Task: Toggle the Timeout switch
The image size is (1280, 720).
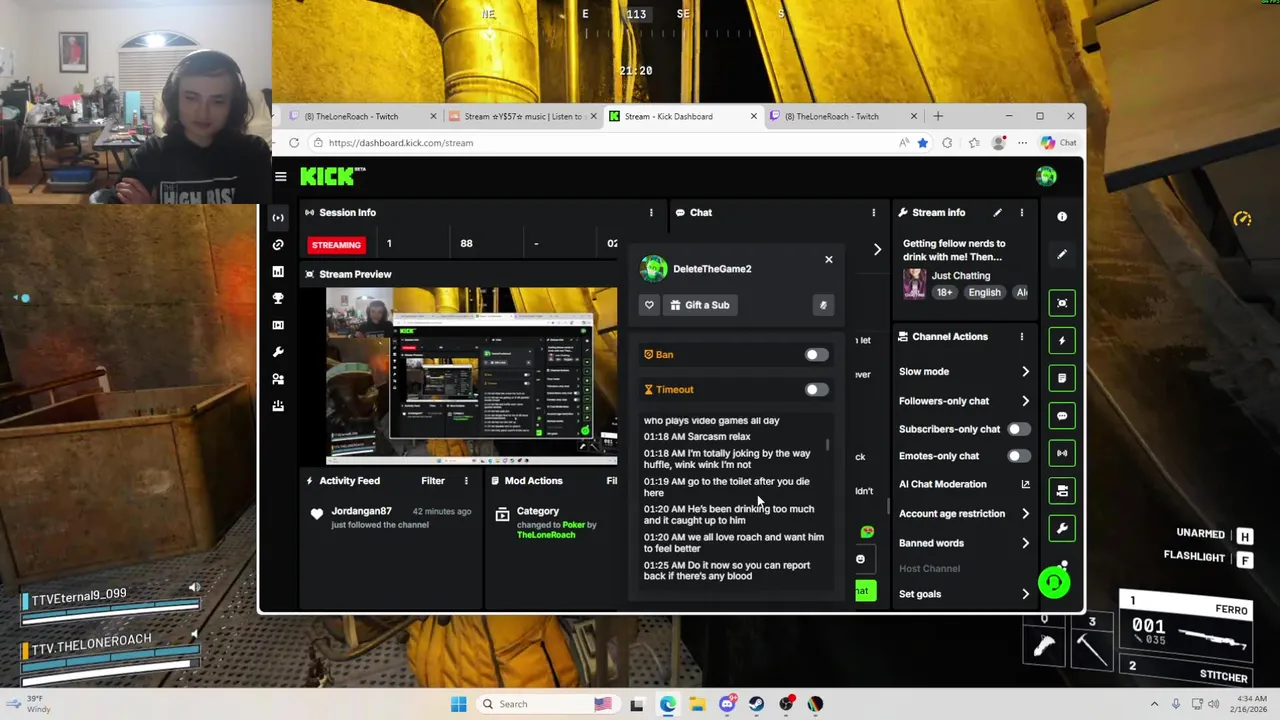Action: click(x=816, y=390)
